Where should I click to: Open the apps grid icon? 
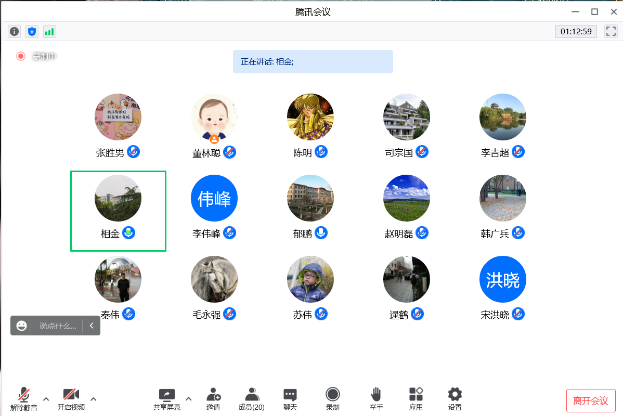point(416,395)
